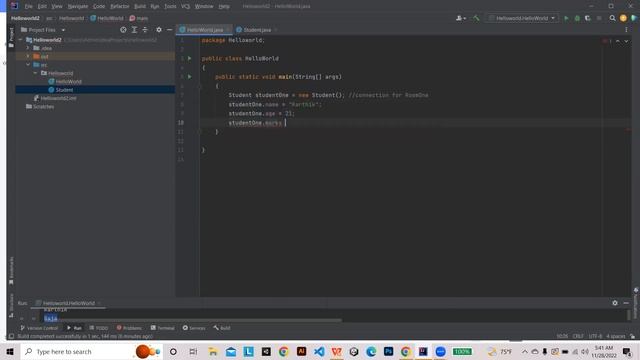Expand the .idea folder

click(x=28, y=48)
